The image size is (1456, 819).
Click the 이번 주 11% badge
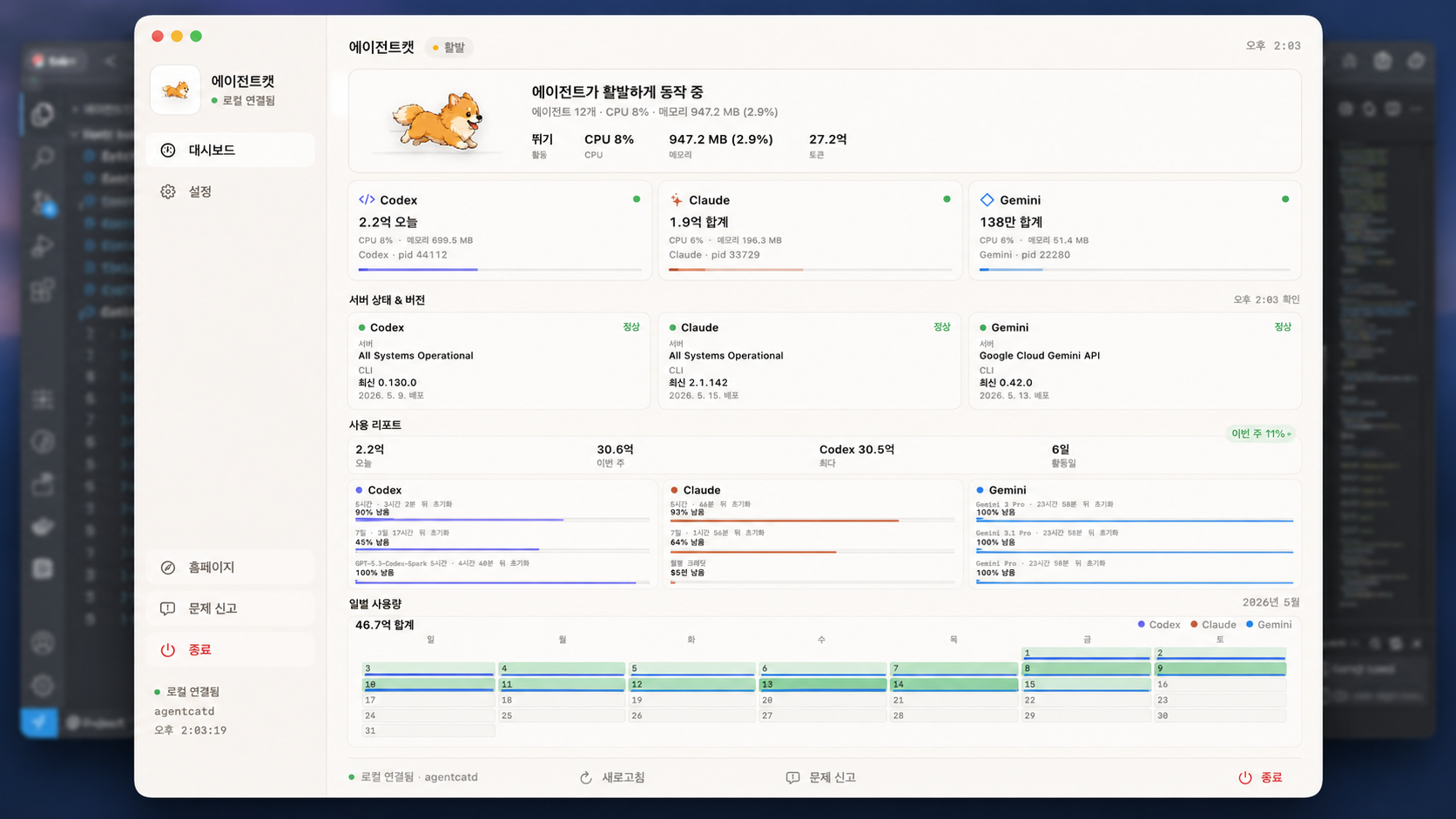[1261, 433]
